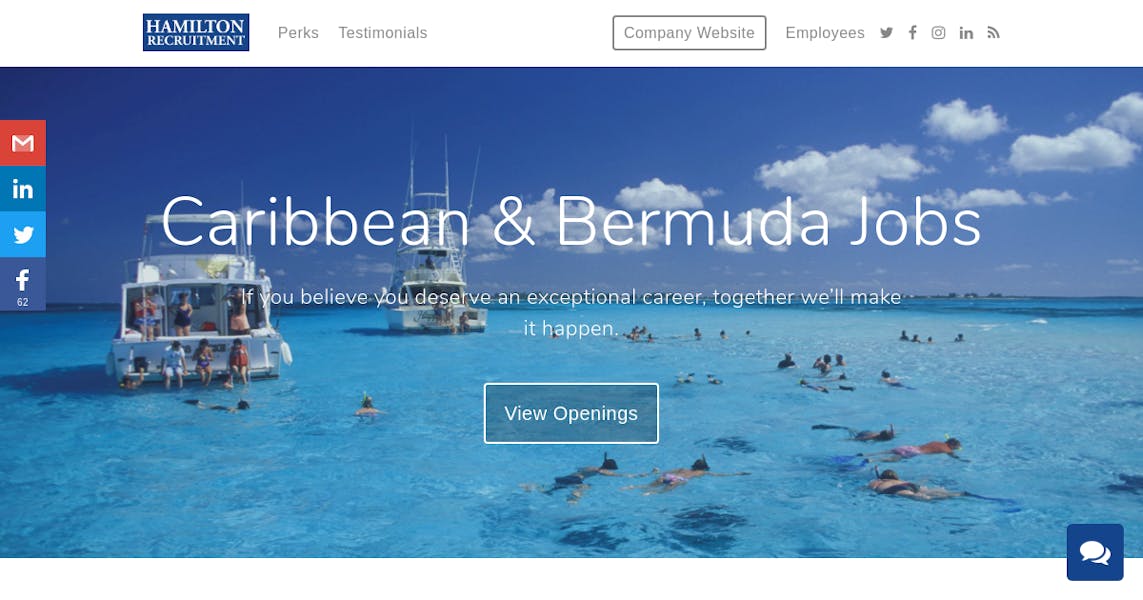Click the View Openings button
The image size is (1143, 600).
tap(571, 413)
